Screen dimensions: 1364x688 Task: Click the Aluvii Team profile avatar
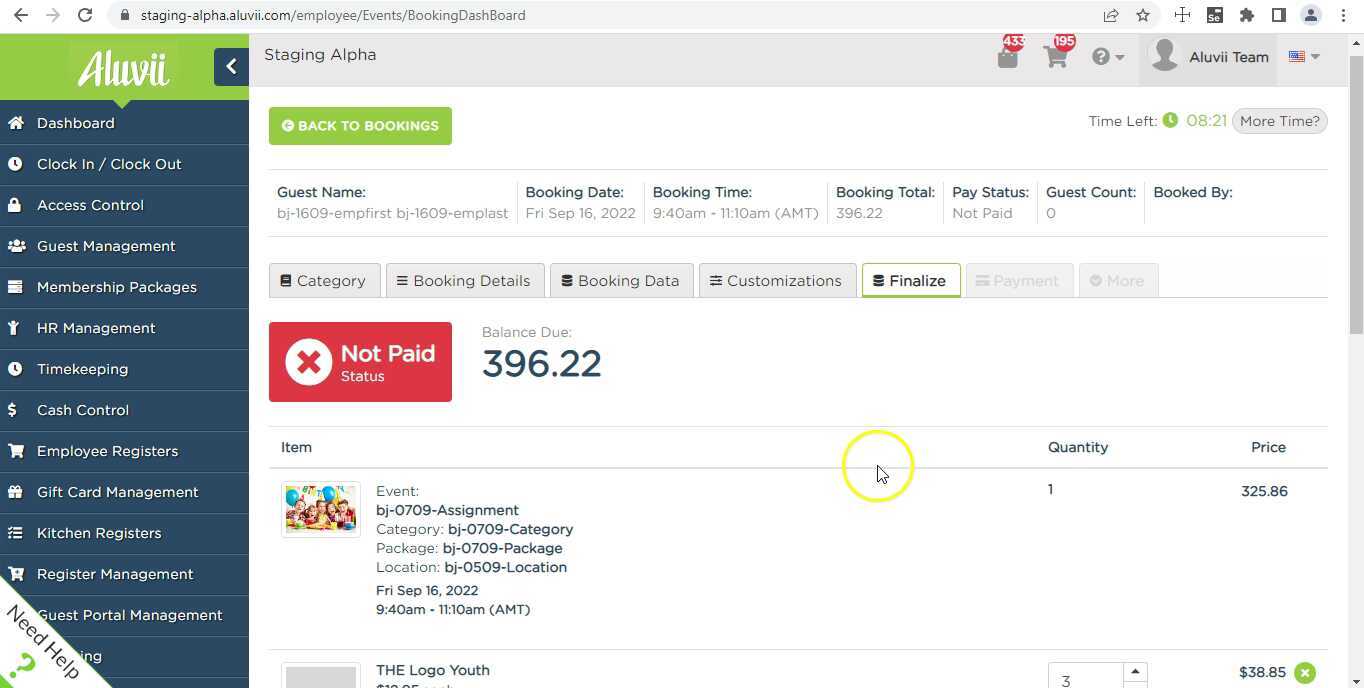coord(1164,57)
